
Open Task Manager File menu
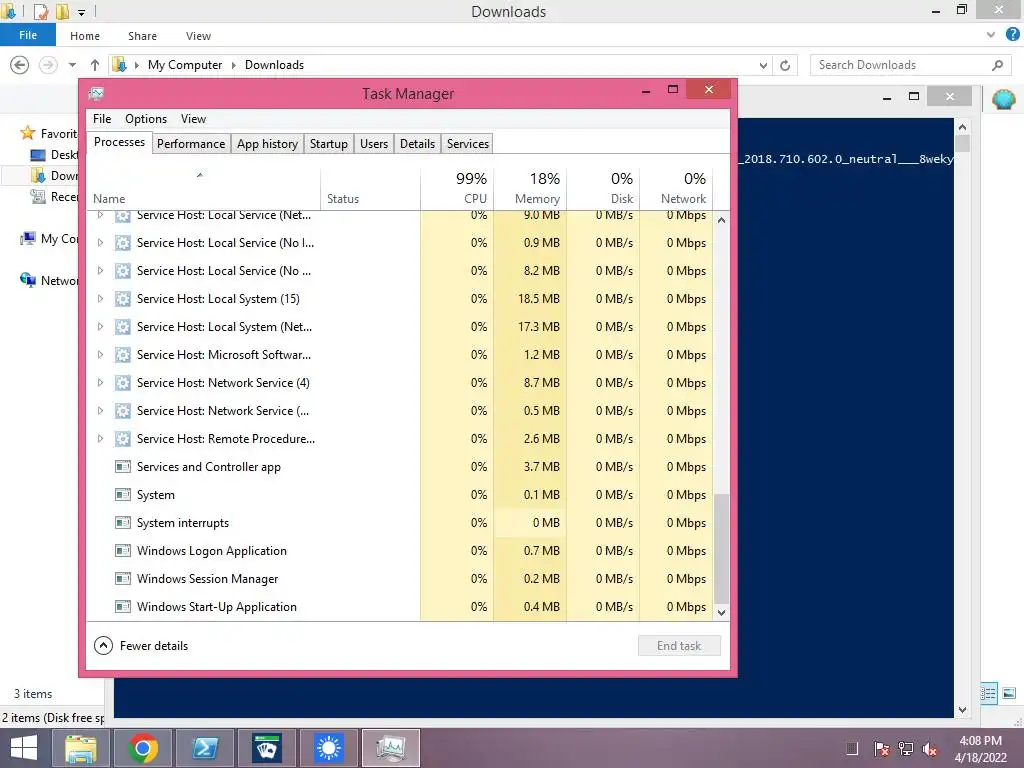[102, 119]
